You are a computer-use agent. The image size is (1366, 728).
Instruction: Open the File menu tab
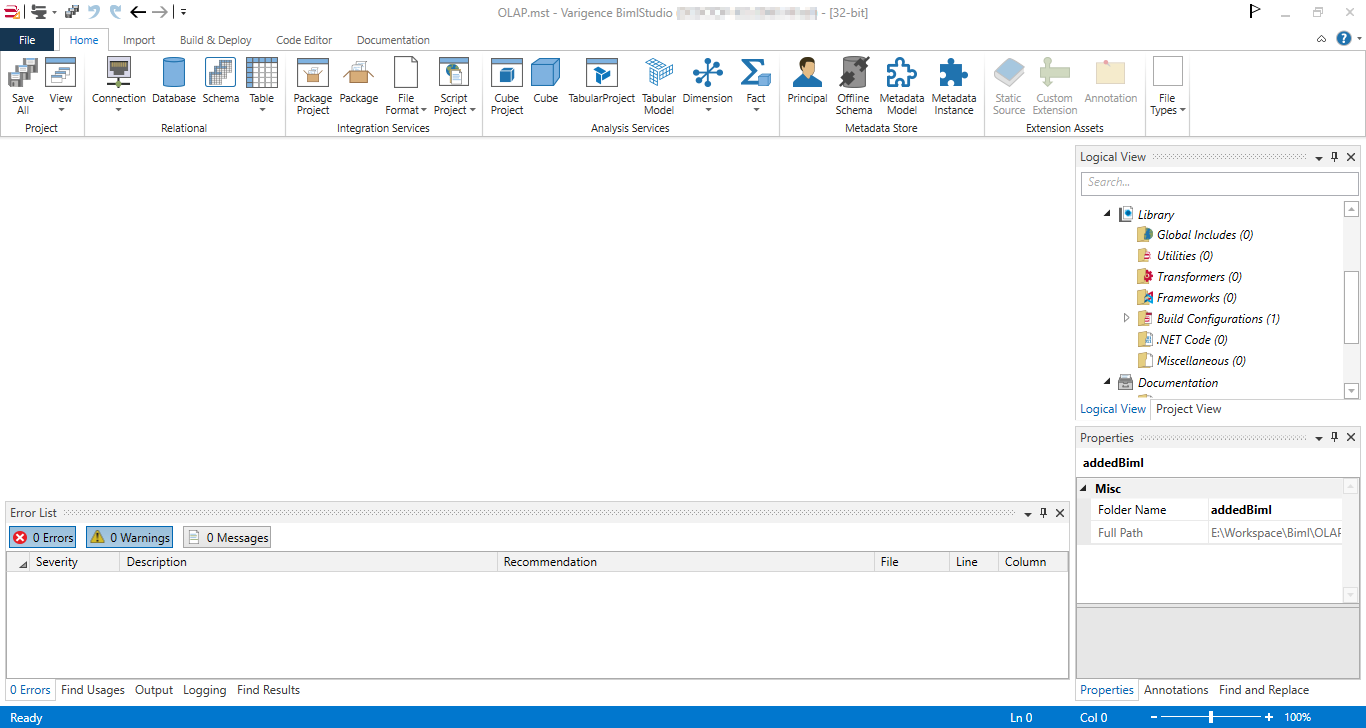click(x=27, y=40)
